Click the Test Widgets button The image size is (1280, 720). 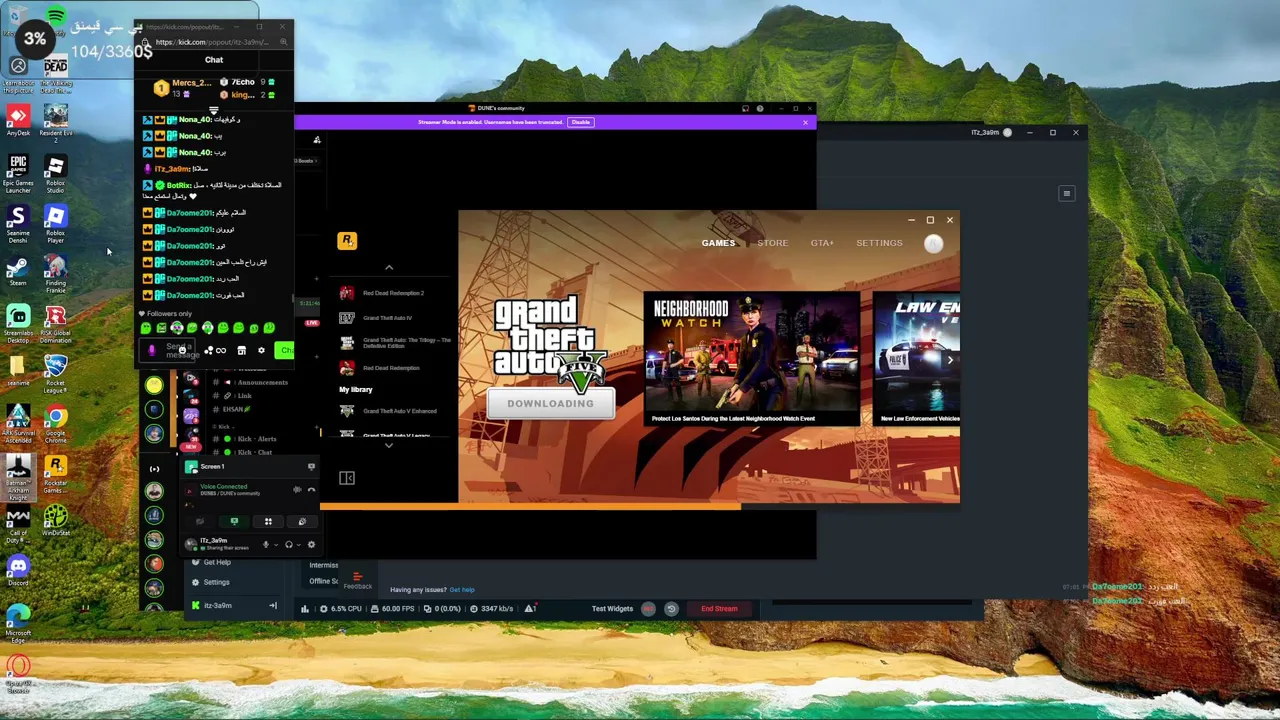(x=612, y=609)
